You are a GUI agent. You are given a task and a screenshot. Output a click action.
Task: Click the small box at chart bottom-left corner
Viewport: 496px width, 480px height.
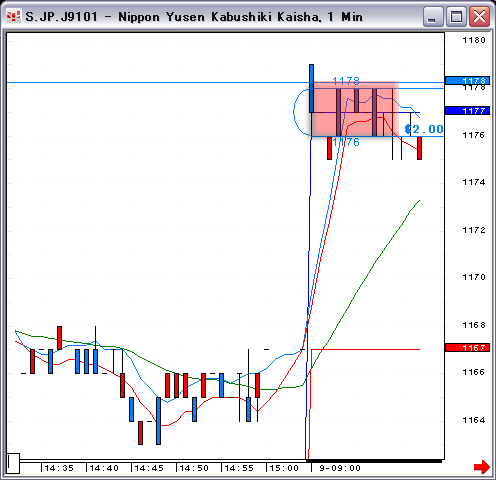[13, 463]
